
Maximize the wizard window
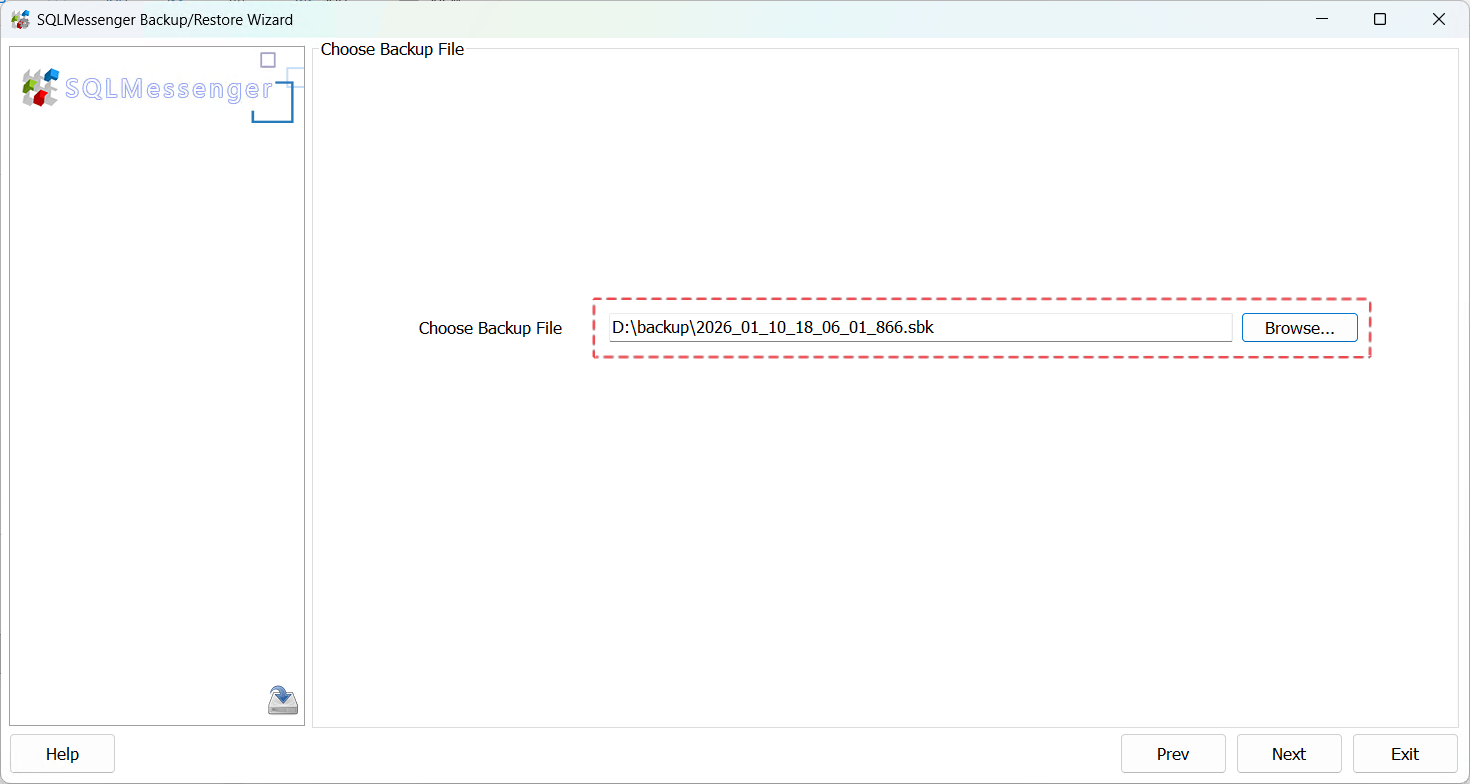pos(1380,19)
